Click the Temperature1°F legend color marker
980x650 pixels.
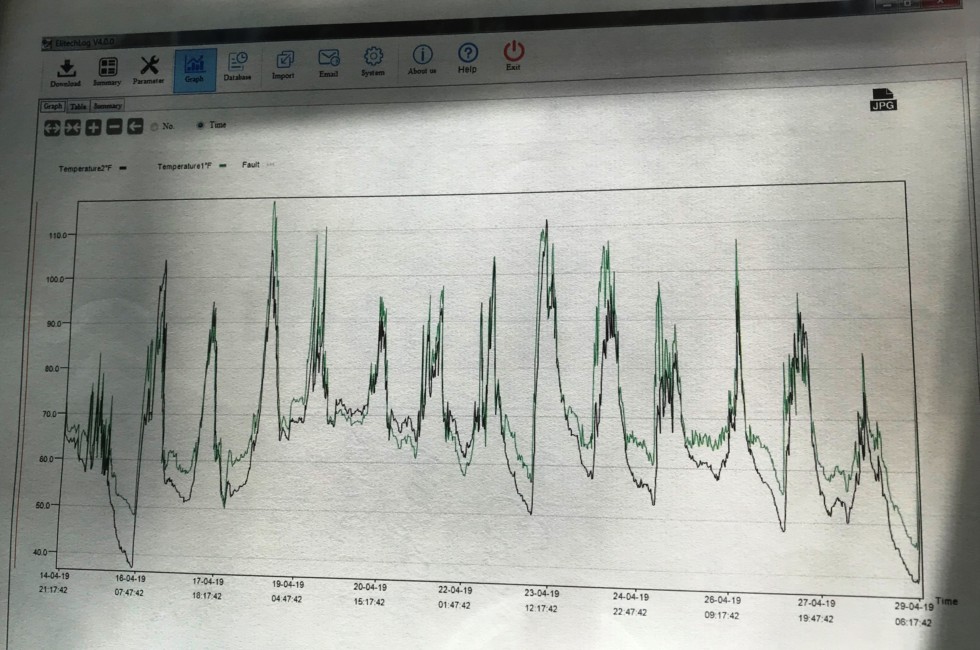coord(222,166)
